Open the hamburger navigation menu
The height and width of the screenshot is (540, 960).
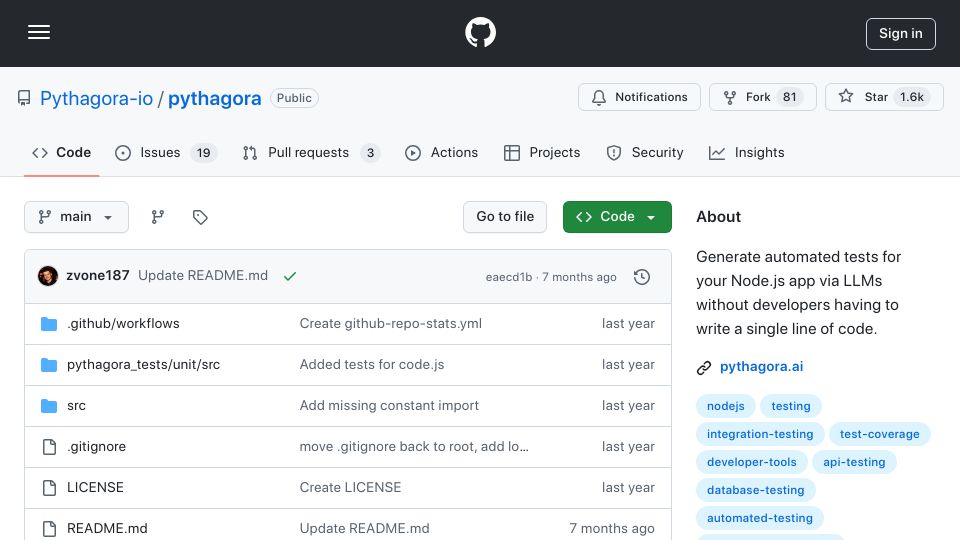coord(39,32)
